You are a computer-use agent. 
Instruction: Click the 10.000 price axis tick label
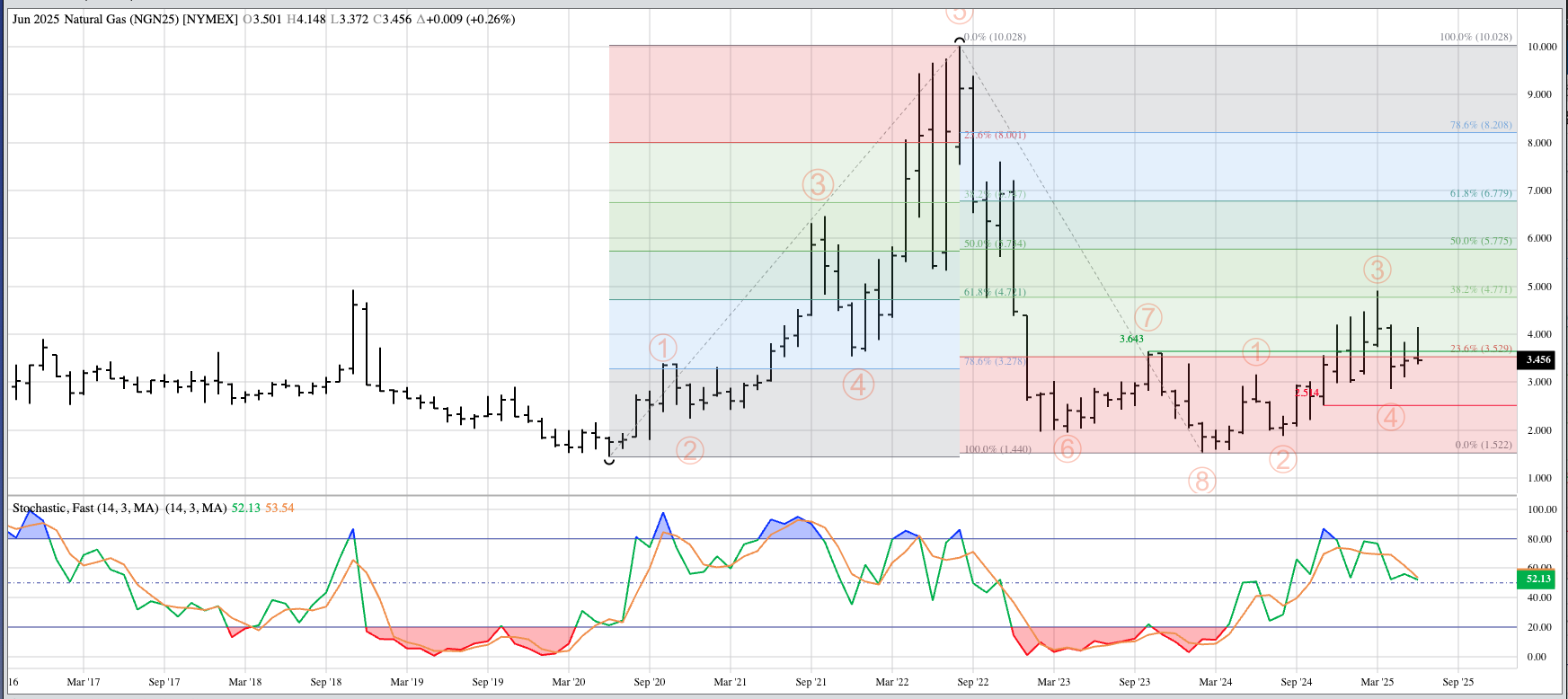1542,47
